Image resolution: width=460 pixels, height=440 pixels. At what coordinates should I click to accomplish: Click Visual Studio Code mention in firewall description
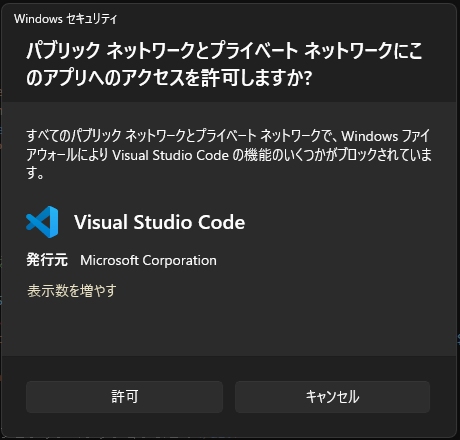point(170,155)
